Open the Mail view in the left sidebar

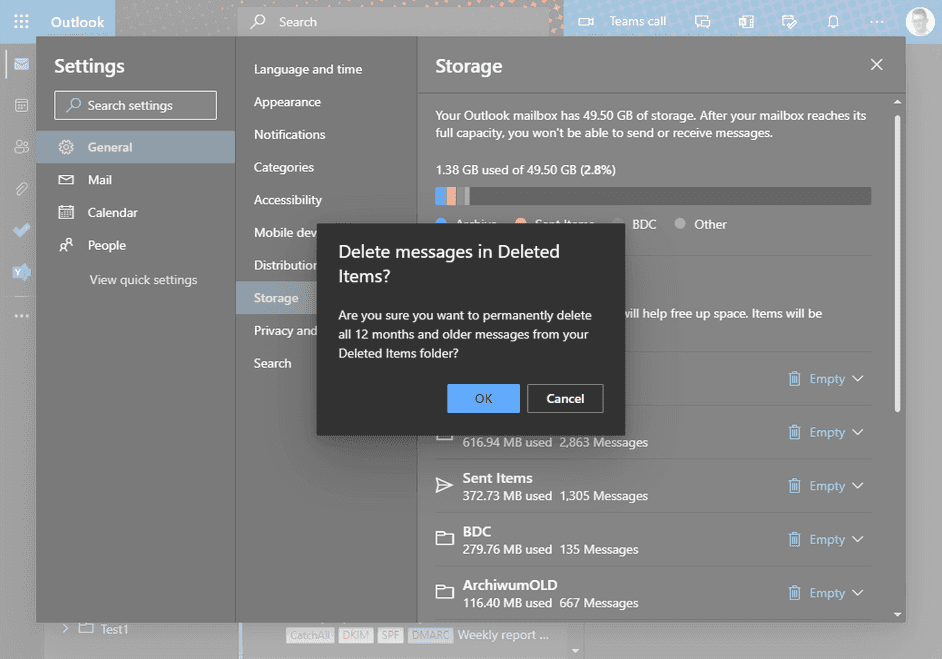coord(21,63)
